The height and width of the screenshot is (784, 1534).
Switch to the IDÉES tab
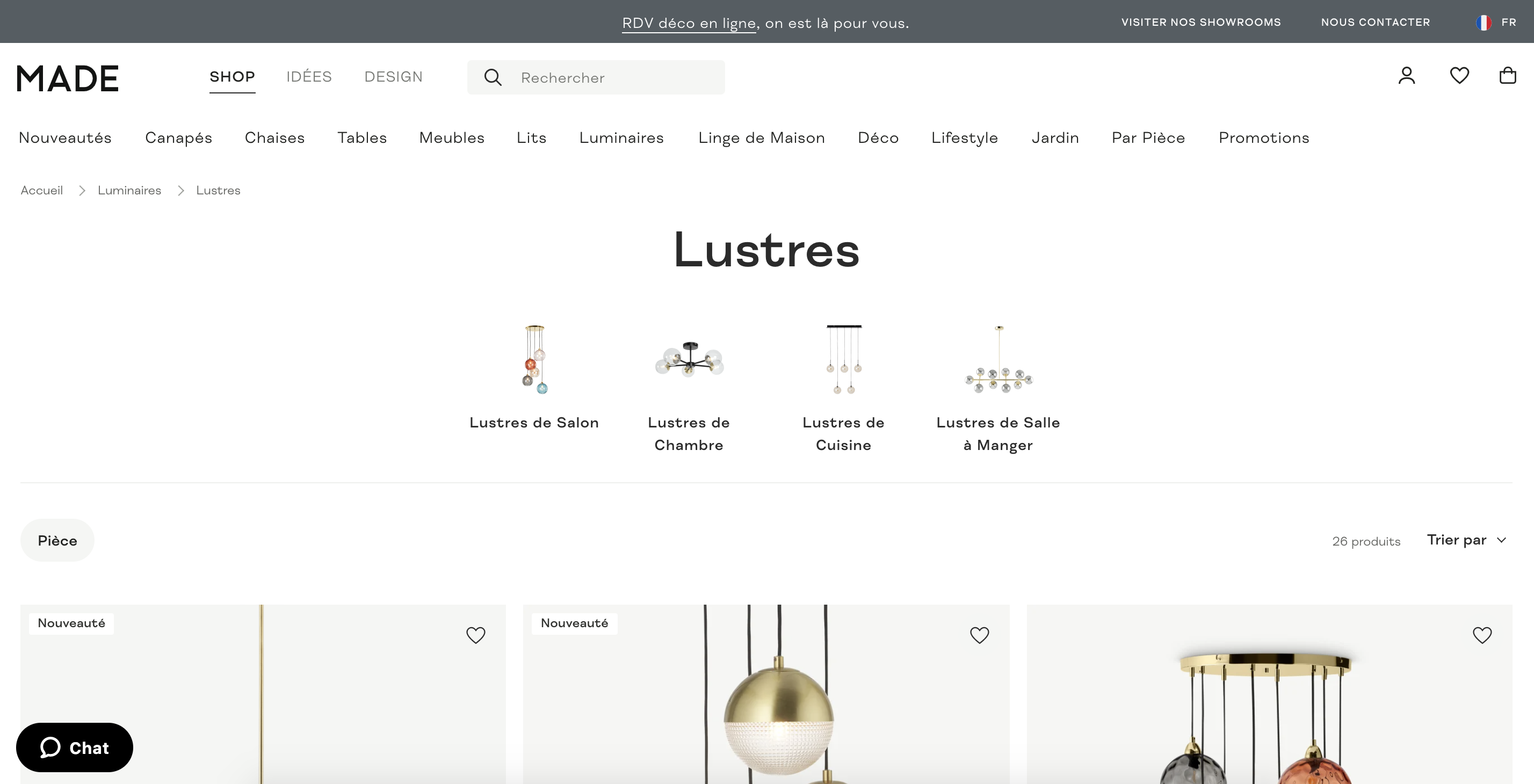tap(308, 77)
